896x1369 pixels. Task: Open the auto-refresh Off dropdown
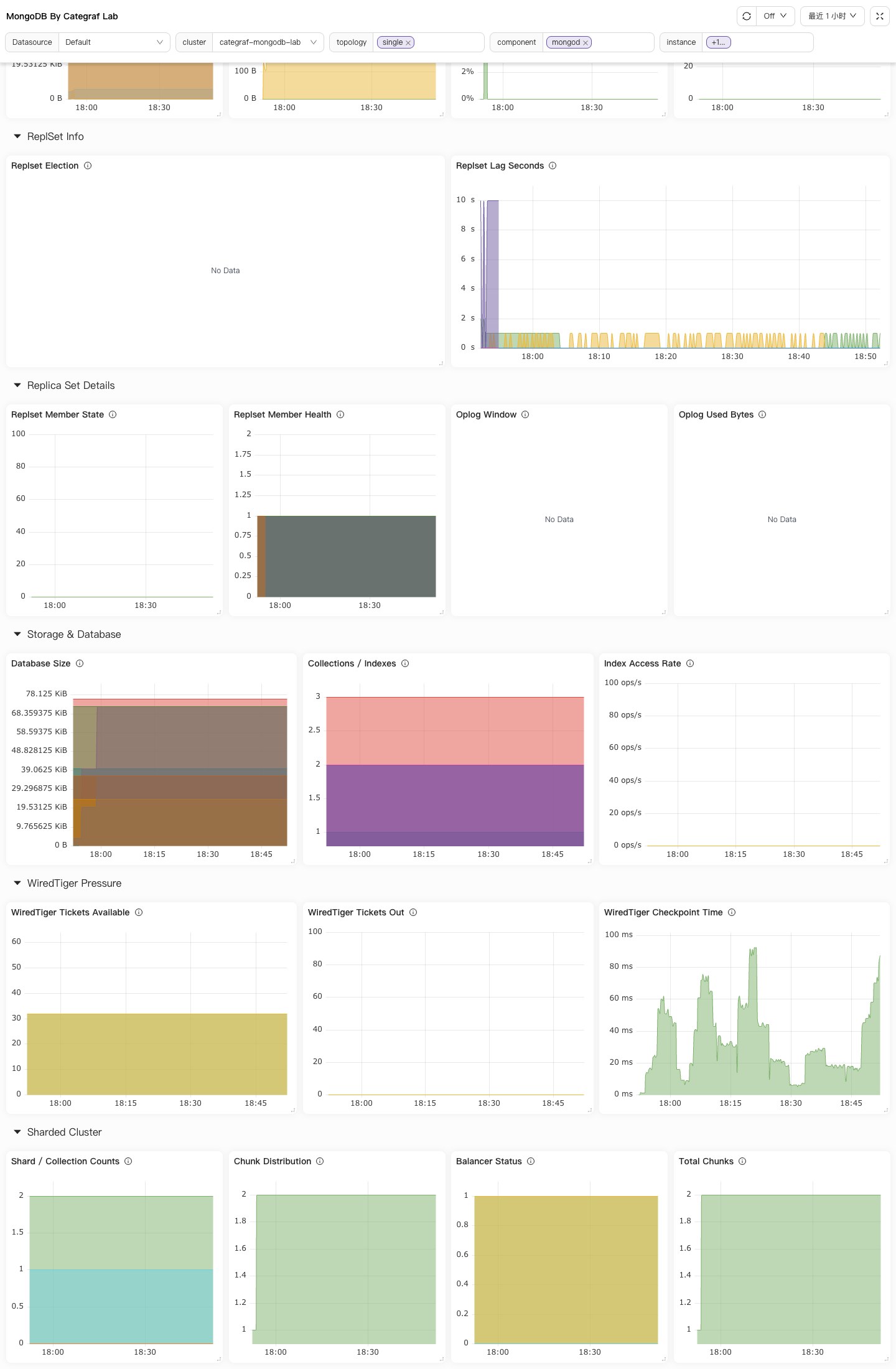[x=775, y=16]
